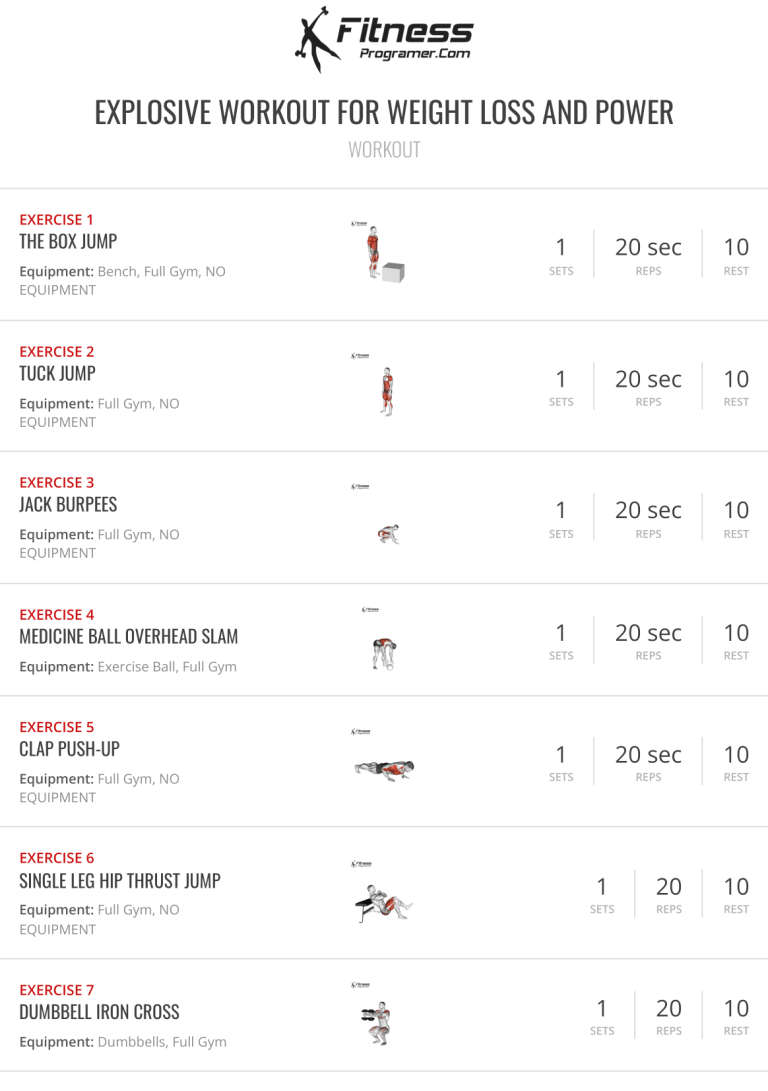The width and height of the screenshot is (768, 1091).
Task: Open SINGLE LEG HIP THRUST JUMP title
Action: [x=120, y=880]
